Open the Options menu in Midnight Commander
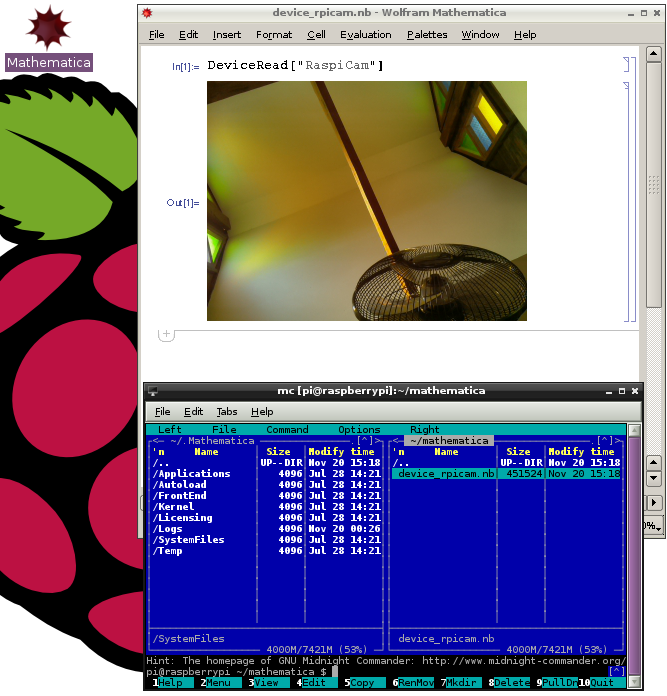This screenshot has height=696, width=667. (359, 430)
